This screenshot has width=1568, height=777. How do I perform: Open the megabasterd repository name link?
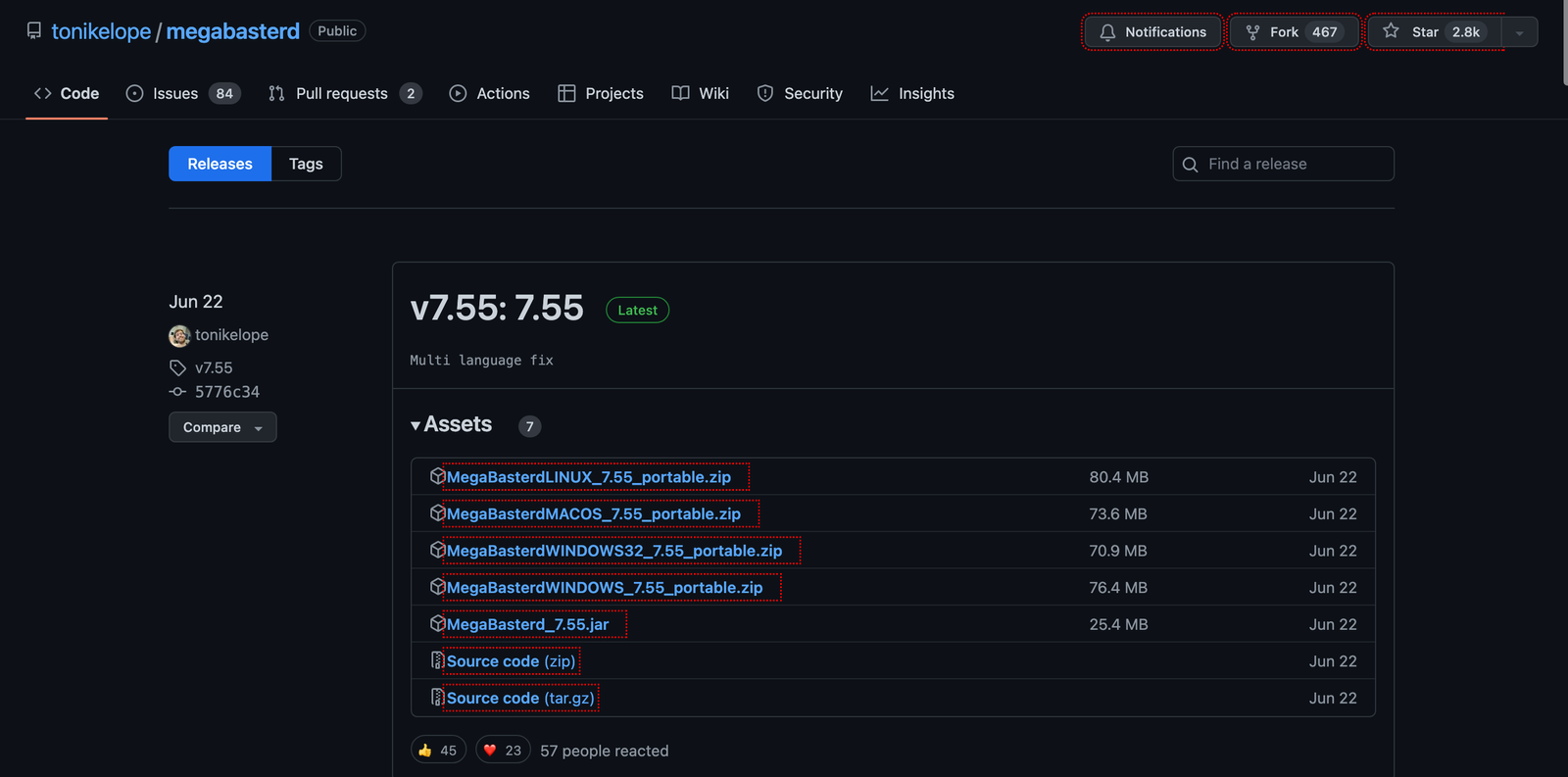233,31
